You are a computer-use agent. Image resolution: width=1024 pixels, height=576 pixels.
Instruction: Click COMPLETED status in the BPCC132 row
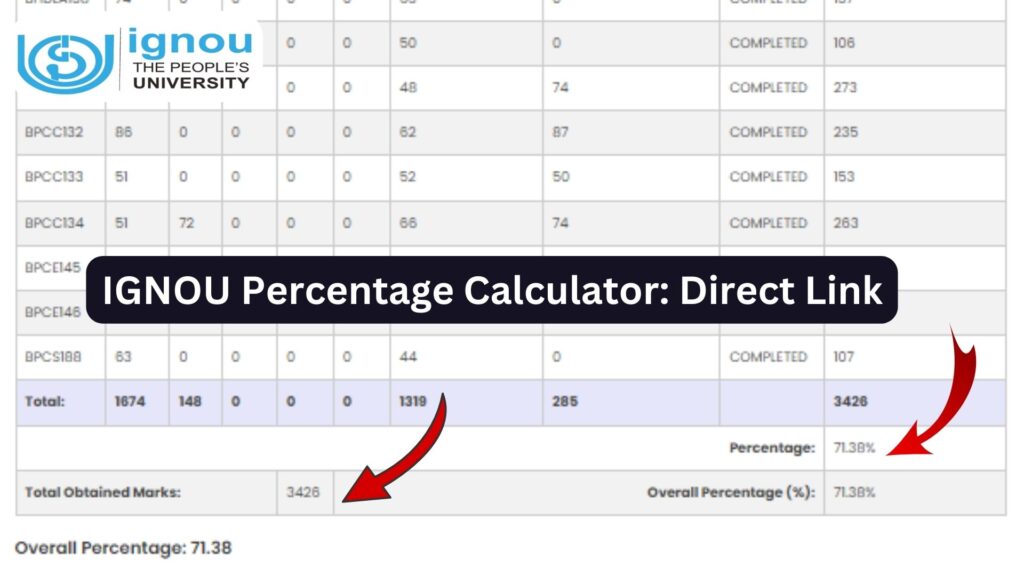[768, 132]
